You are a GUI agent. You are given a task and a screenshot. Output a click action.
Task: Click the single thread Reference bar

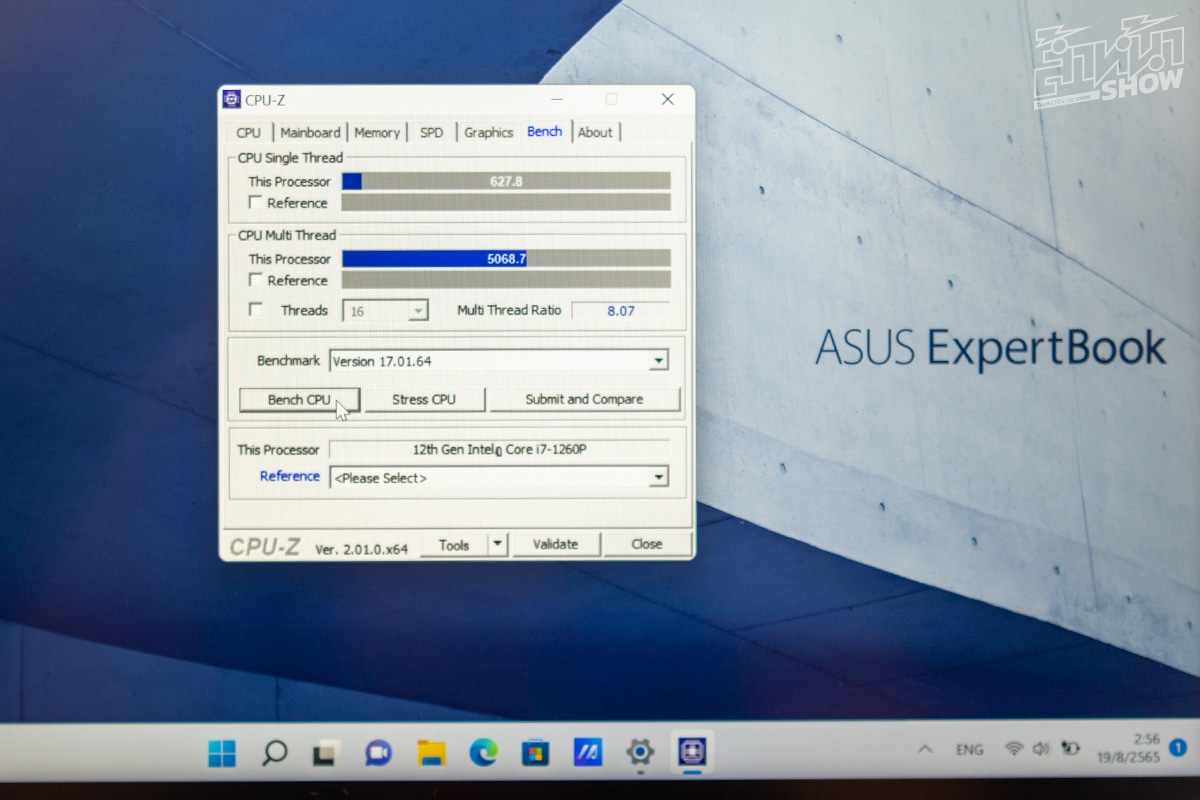[506, 202]
